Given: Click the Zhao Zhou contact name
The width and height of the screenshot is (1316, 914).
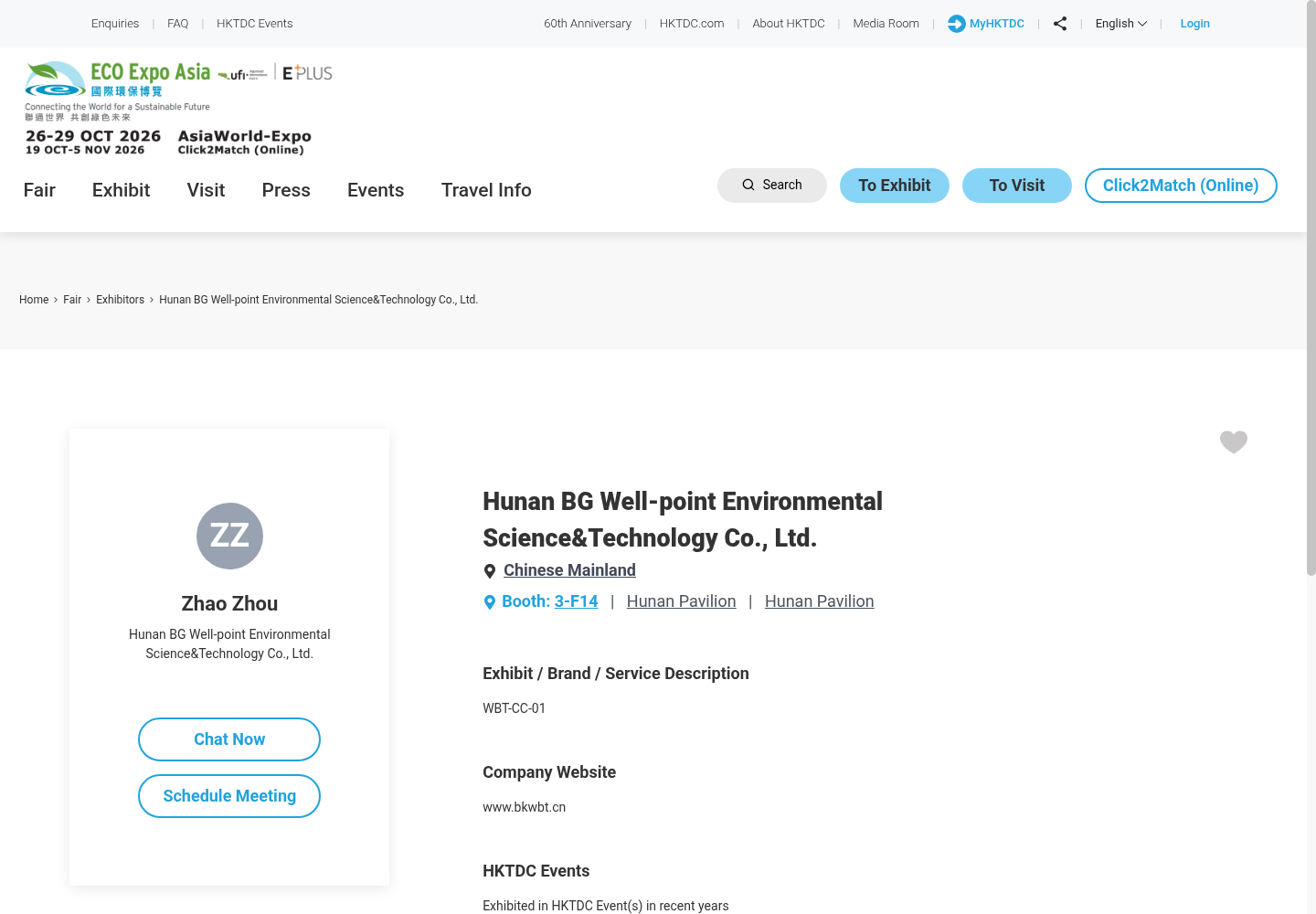Looking at the screenshot, I should pos(229,604).
